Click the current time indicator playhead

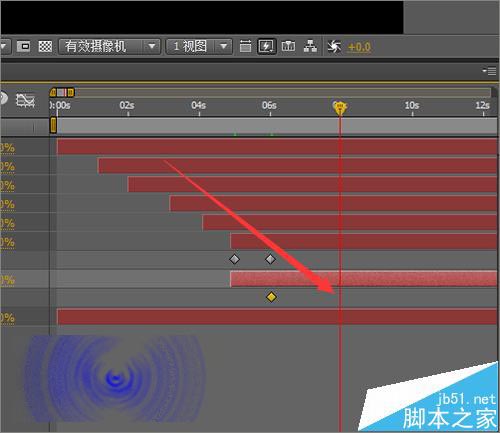click(x=340, y=108)
